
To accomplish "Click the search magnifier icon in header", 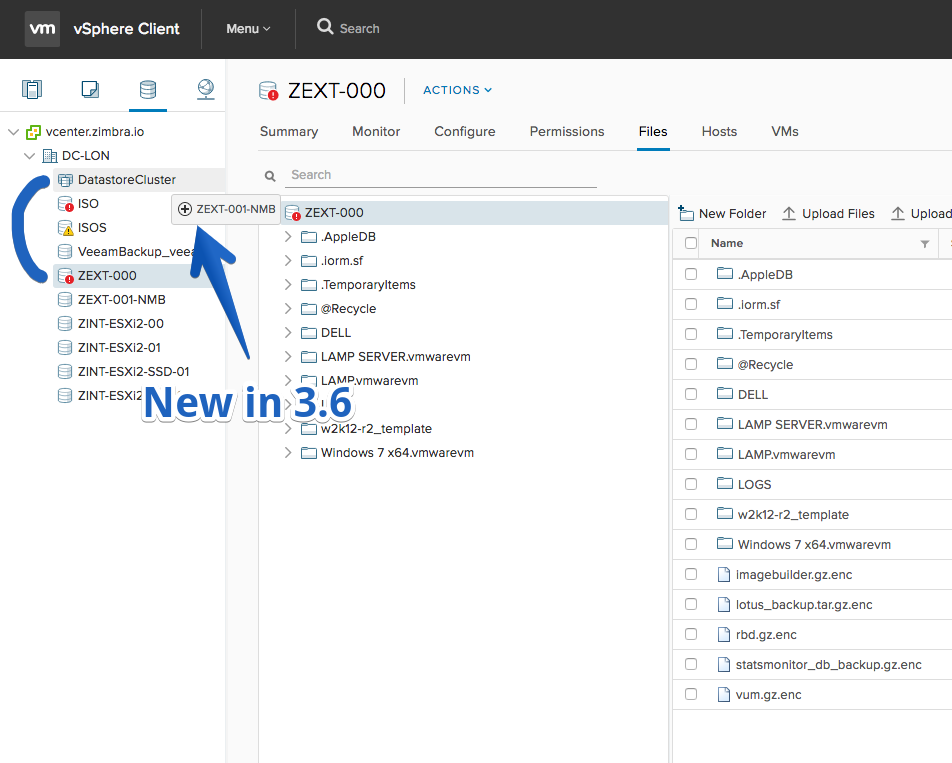I will (325, 27).
